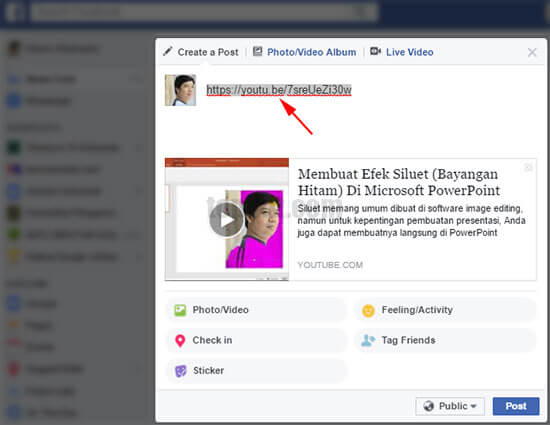Click the yellow smiley Feeling icon
This screenshot has width=550, height=425.
click(368, 311)
